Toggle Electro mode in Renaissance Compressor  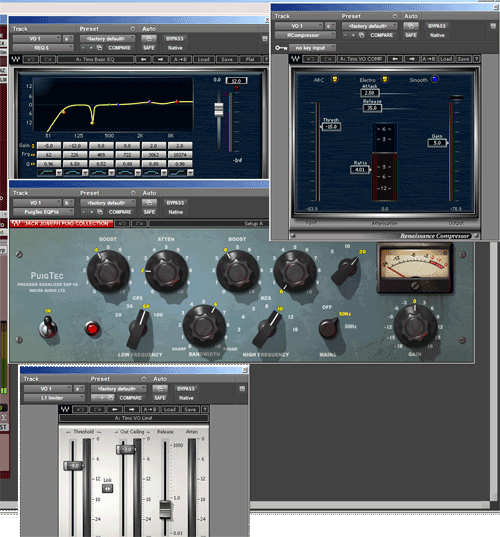coord(385,79)
